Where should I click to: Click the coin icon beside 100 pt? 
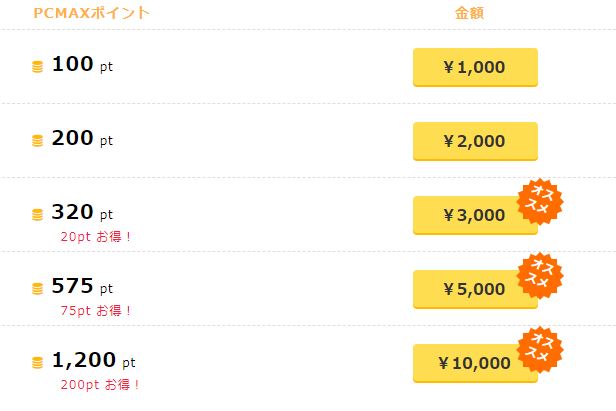click(x=38, y=67)
